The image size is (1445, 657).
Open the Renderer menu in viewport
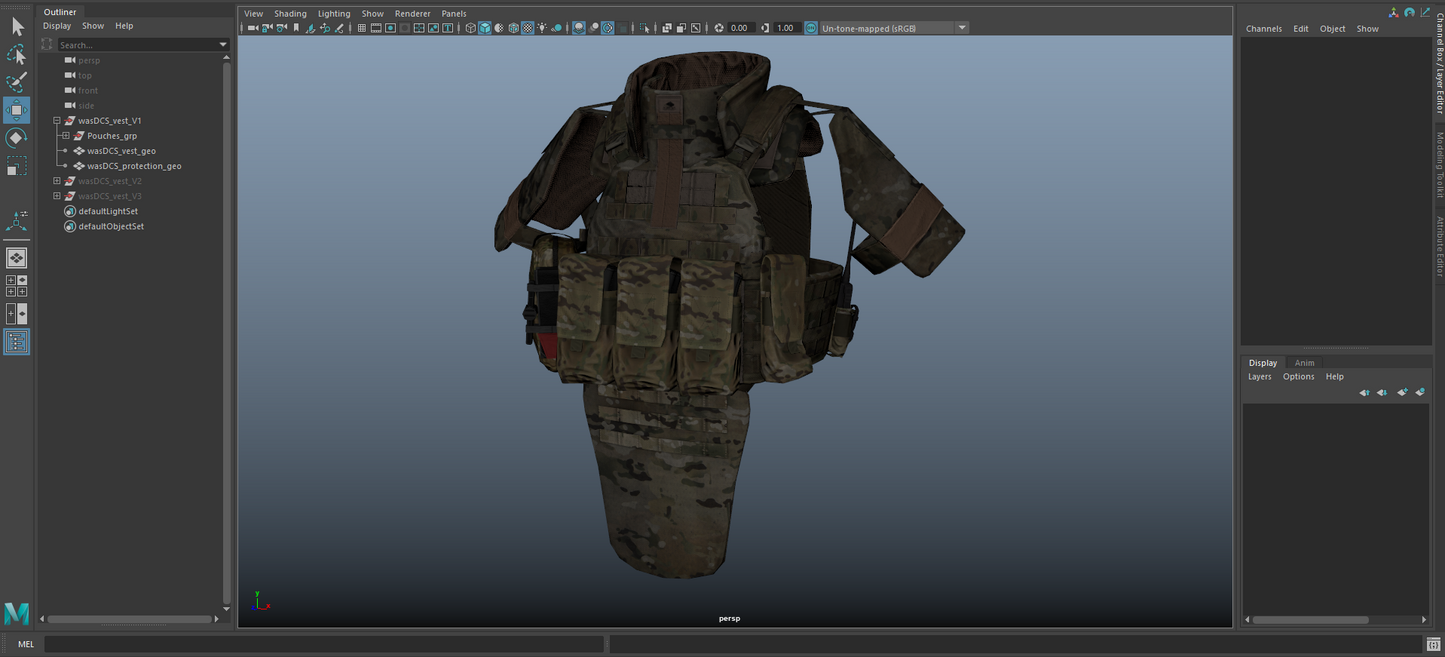[412, 14]
